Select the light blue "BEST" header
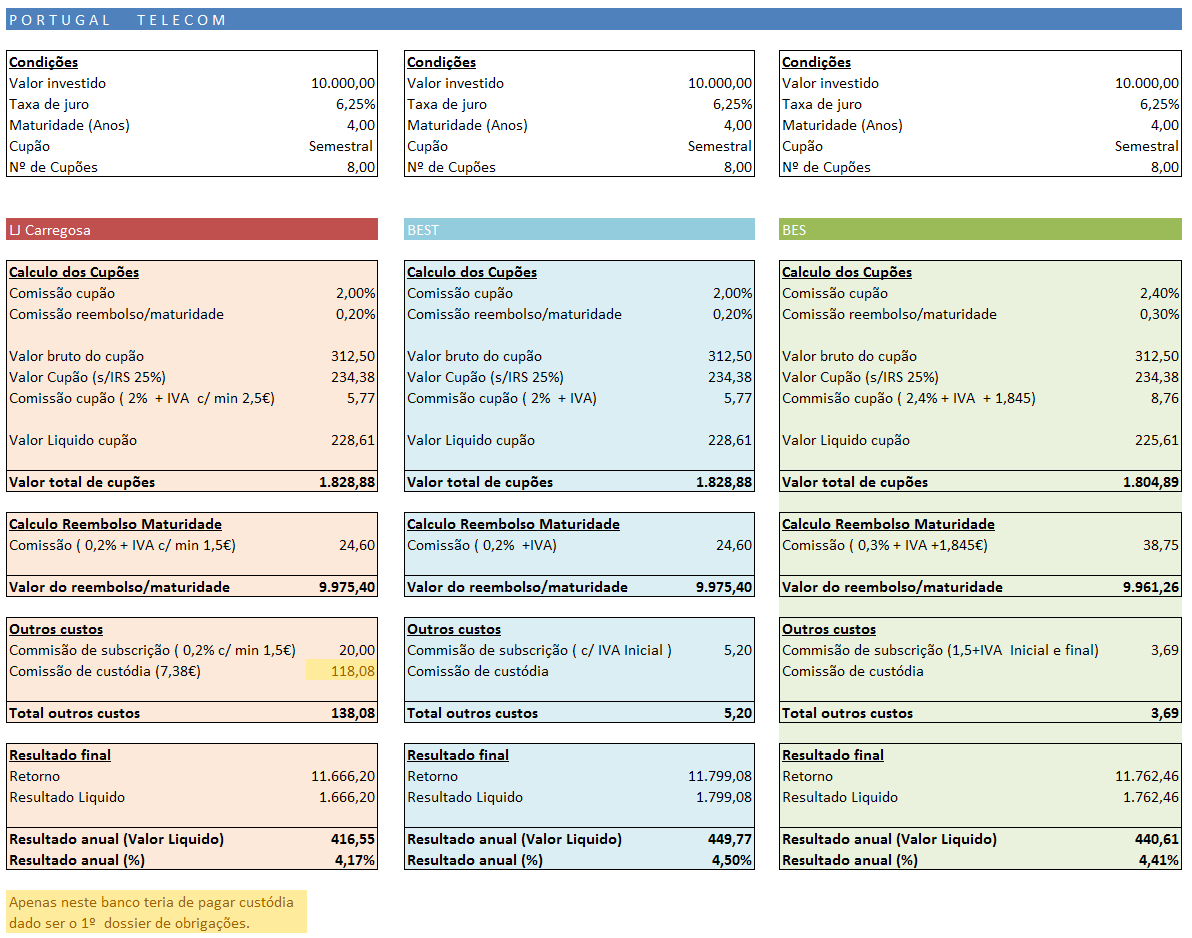Screen dimensions: 1192x938 pyautogui.click(x=579, y=230)
